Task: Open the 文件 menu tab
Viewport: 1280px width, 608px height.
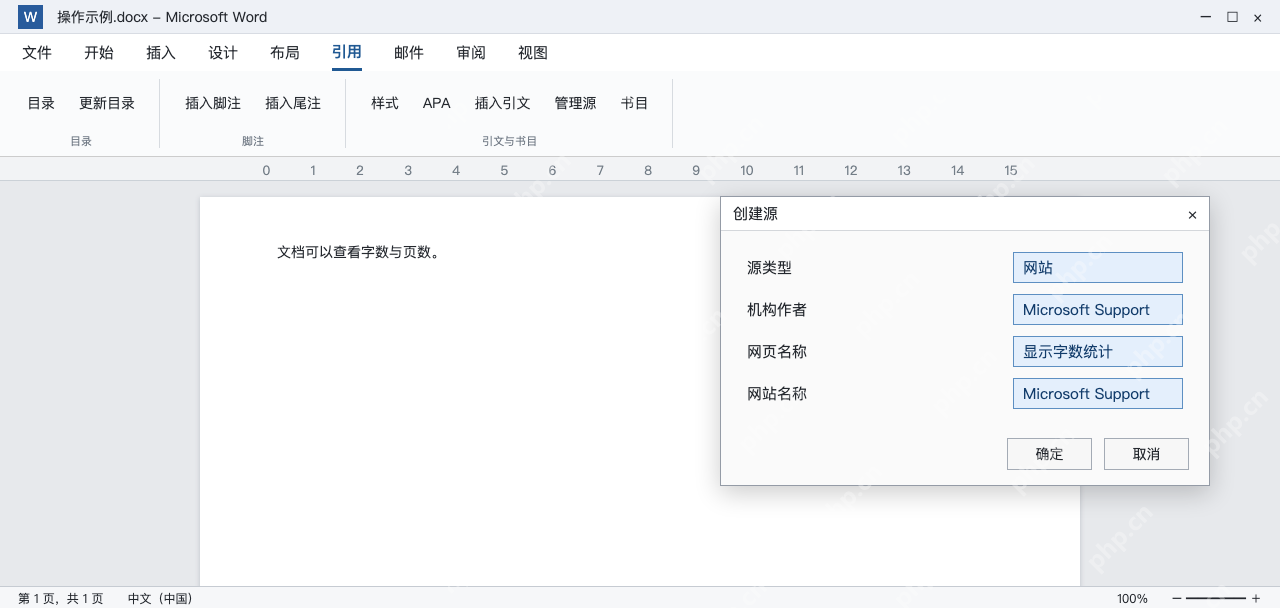Action: tap(37, 53)
